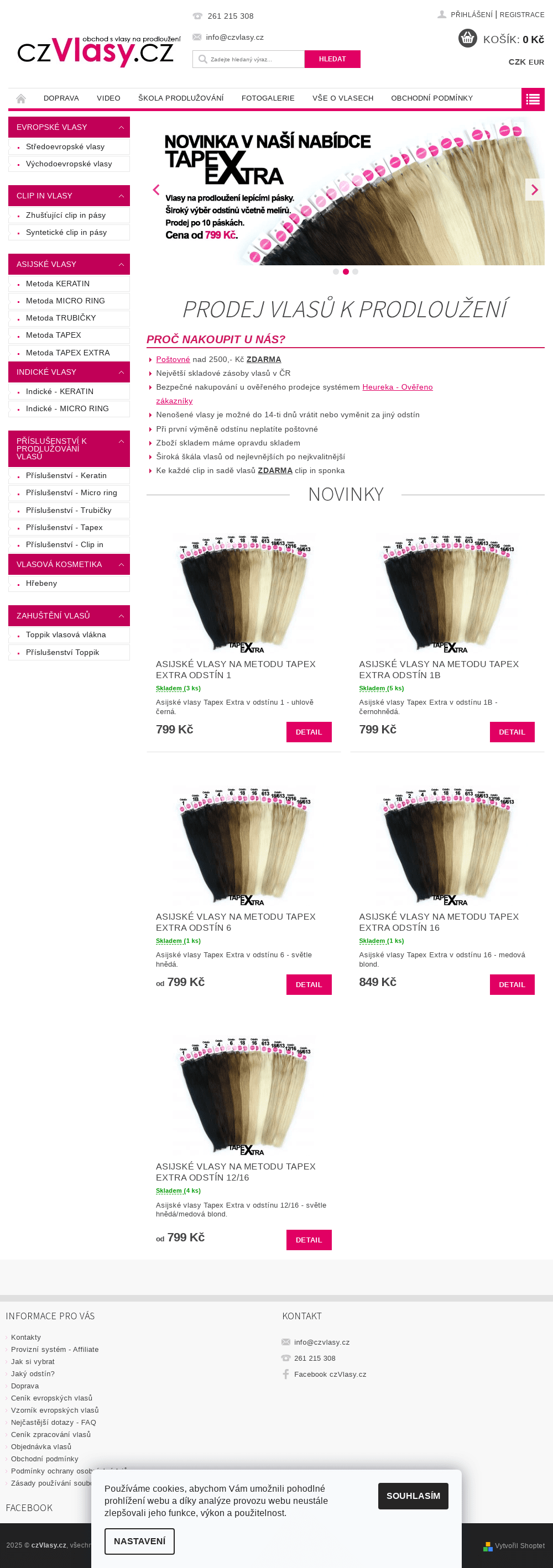Open Metoda Tapex Extra category
Viewport: 553px width, 1568px height.
[x=67, y=353]
